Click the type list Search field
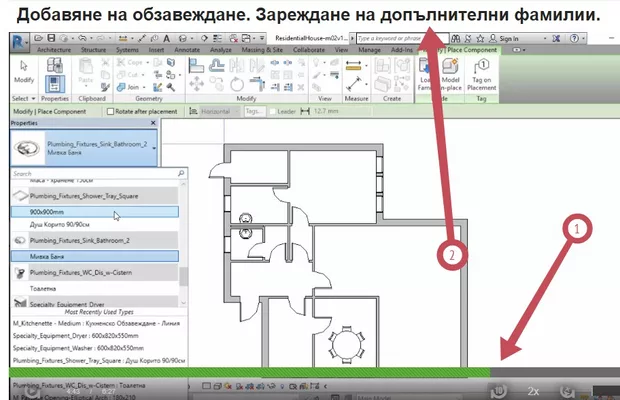The height and width of the screenshot is (400, 620). (93, 173)
